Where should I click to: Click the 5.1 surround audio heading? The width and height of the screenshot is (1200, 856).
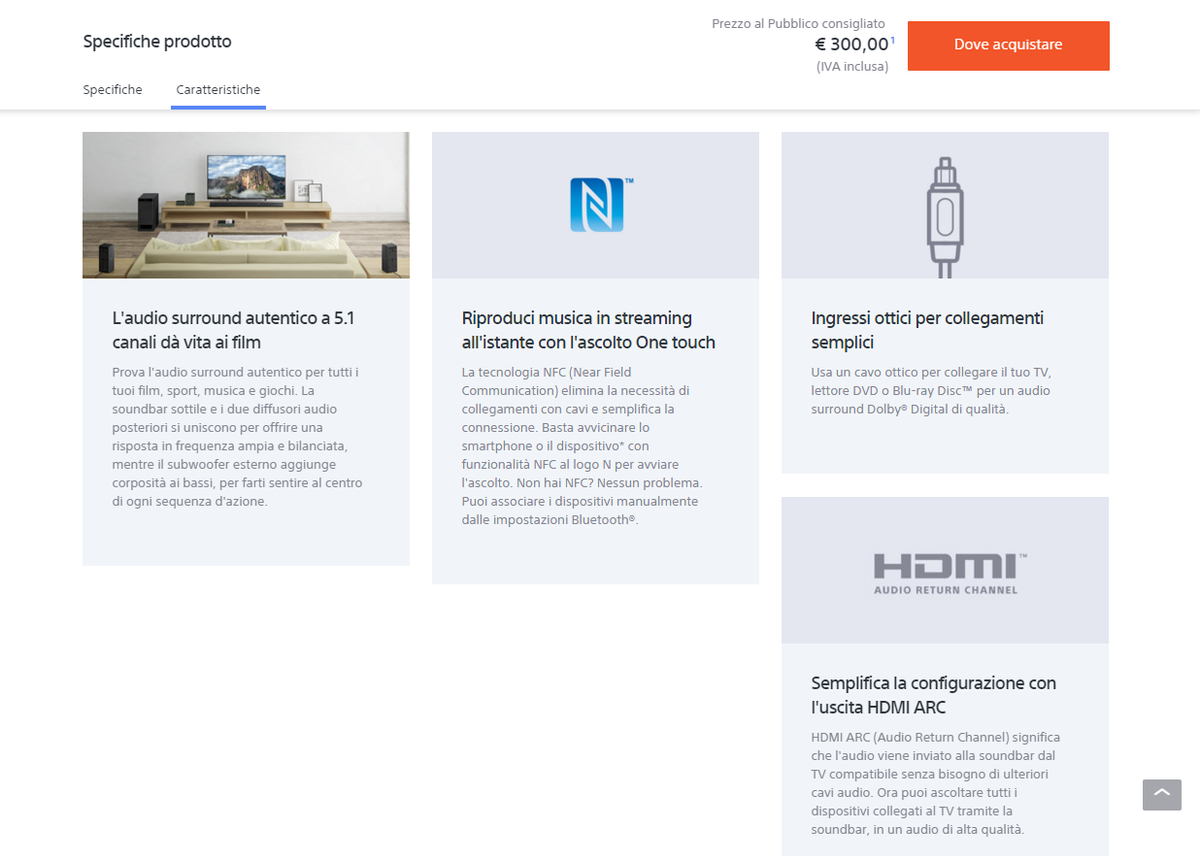[x=233, y=330]
